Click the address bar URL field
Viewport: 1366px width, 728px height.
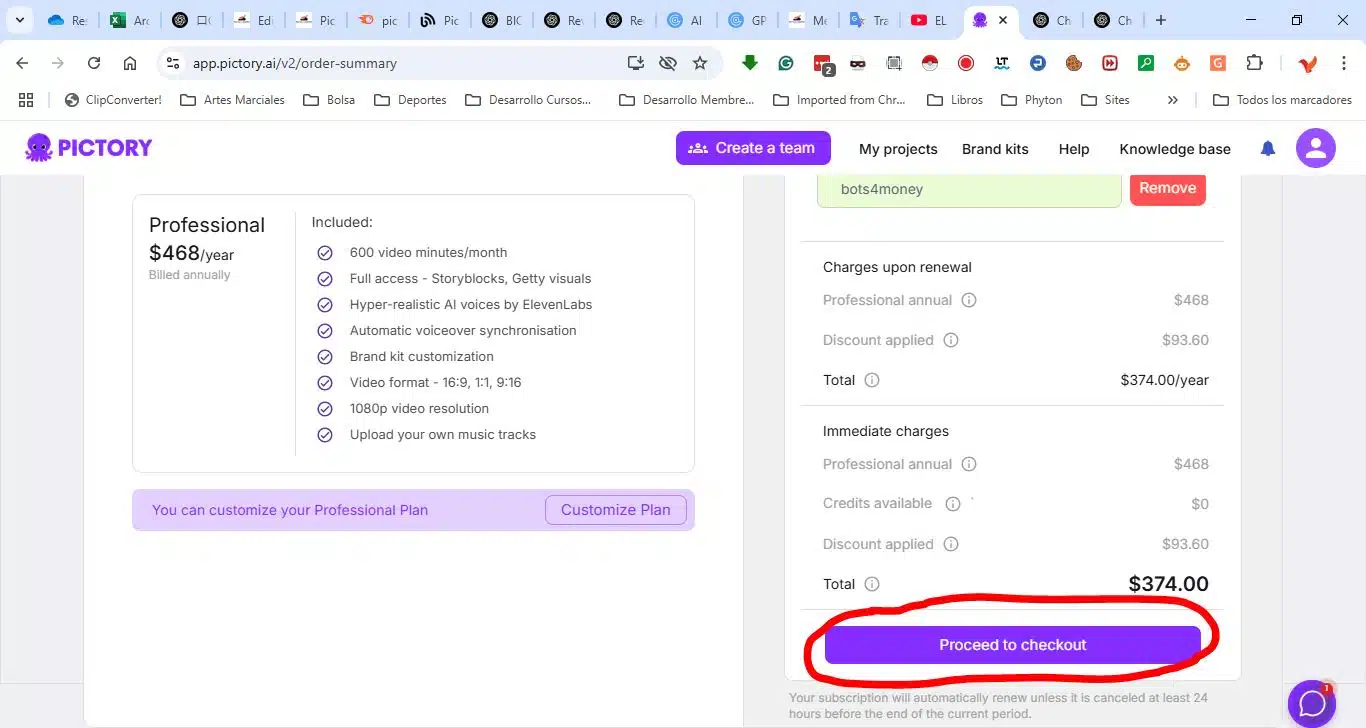400,63
